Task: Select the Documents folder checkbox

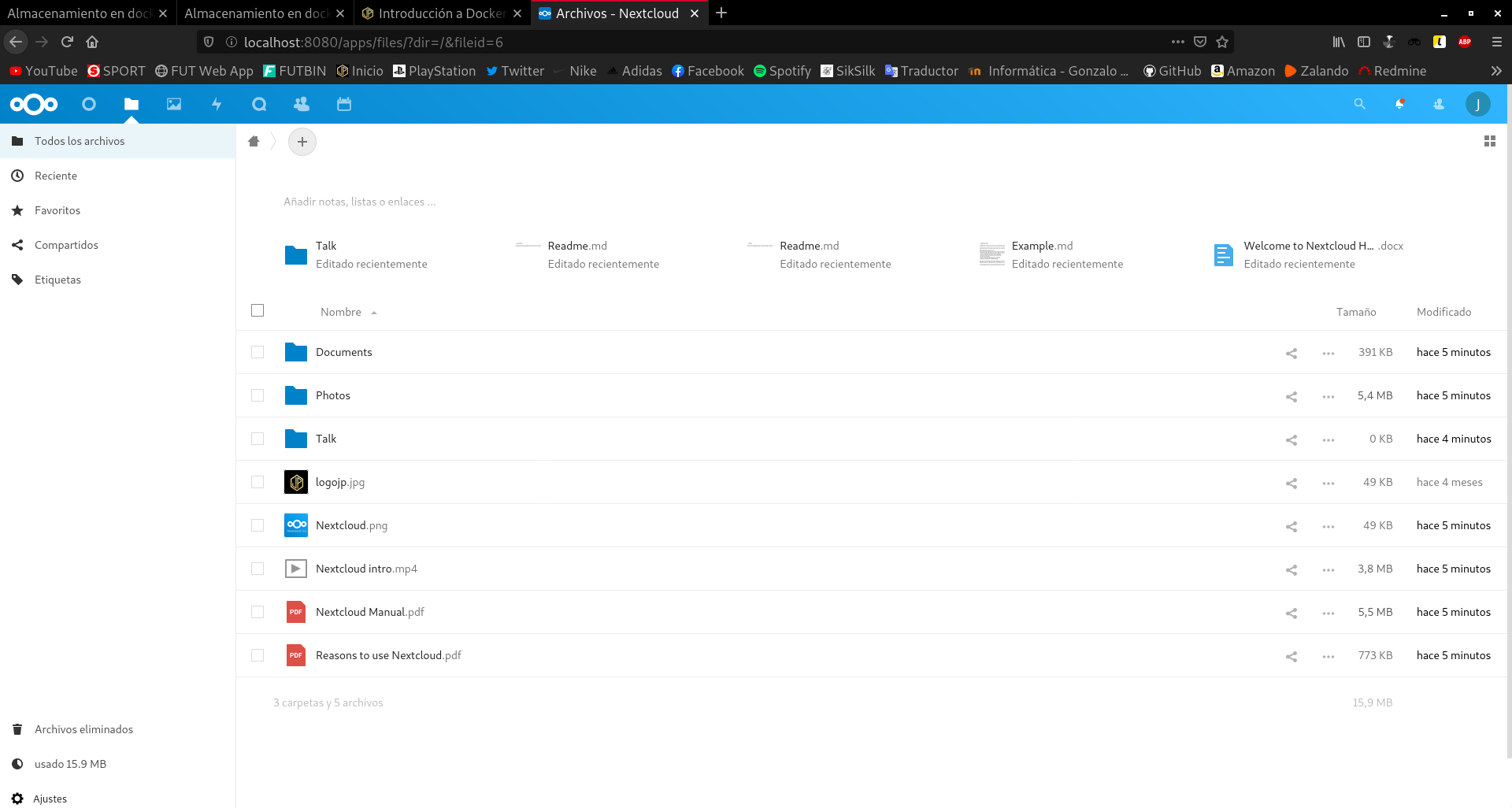Action: tap(258, 352)
